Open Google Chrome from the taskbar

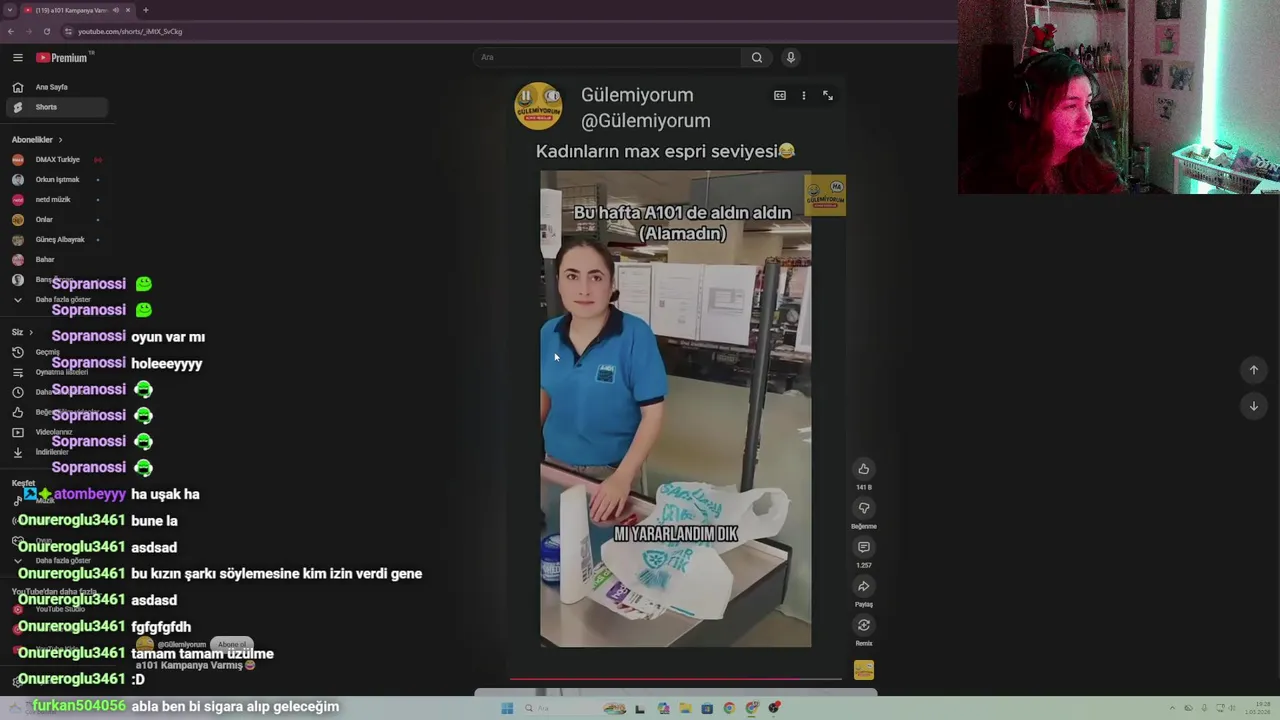click(x=729, y=709)
